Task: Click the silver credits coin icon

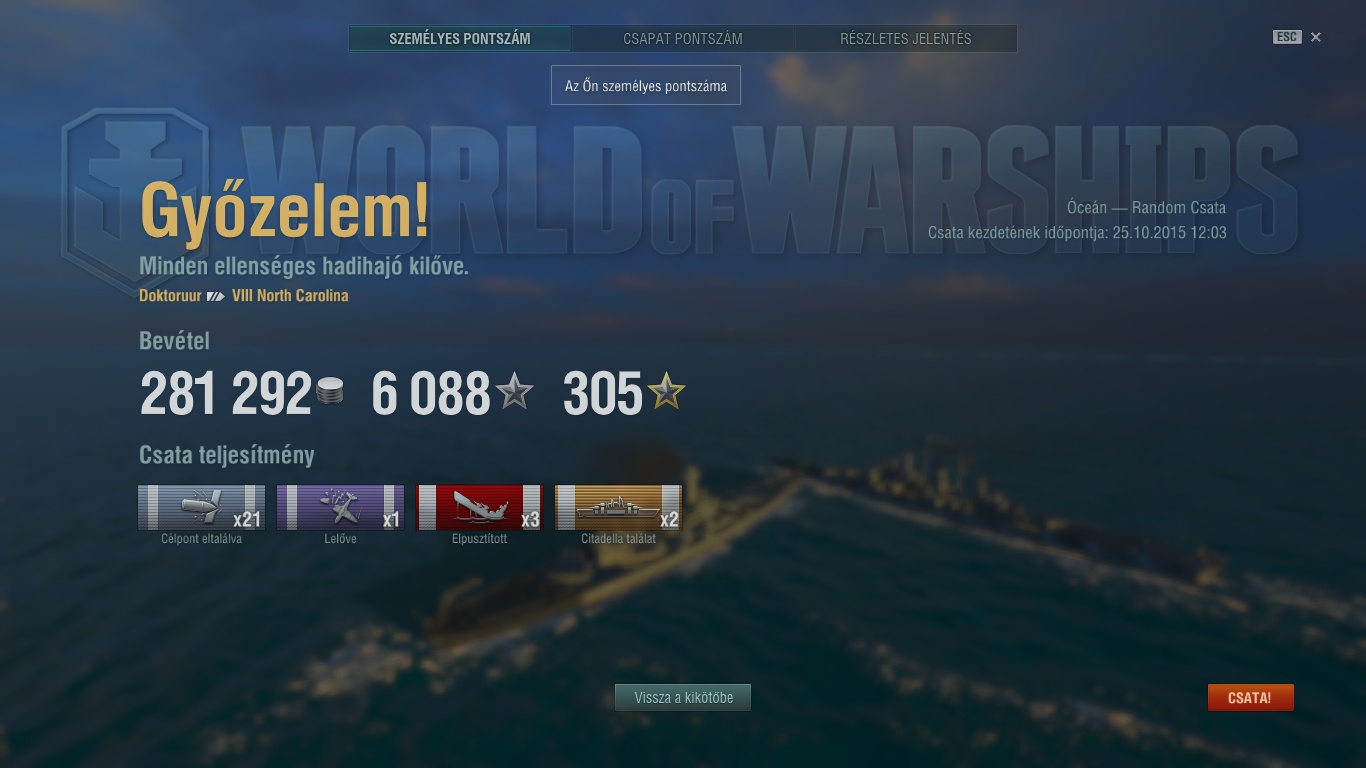Action: (330, 391)
